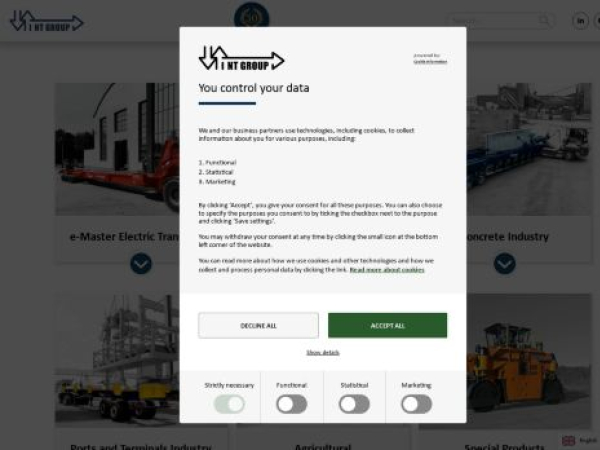This screenshot has width=600, height=450.
Task: Expand the e-Master Electric Transporter chevron
Action: pos(141,264)
